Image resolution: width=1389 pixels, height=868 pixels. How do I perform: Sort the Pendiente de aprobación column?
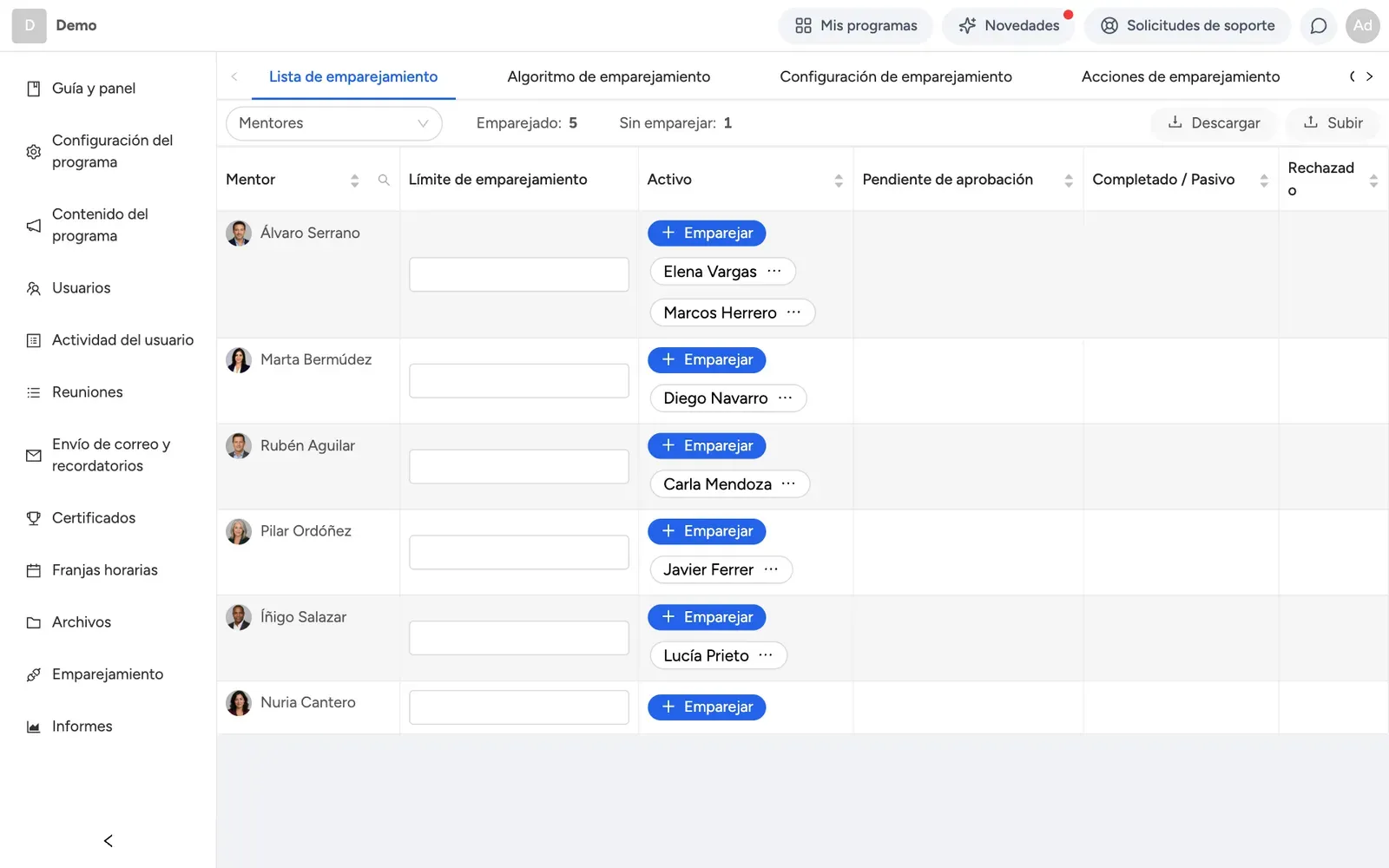coord(1069,180)
